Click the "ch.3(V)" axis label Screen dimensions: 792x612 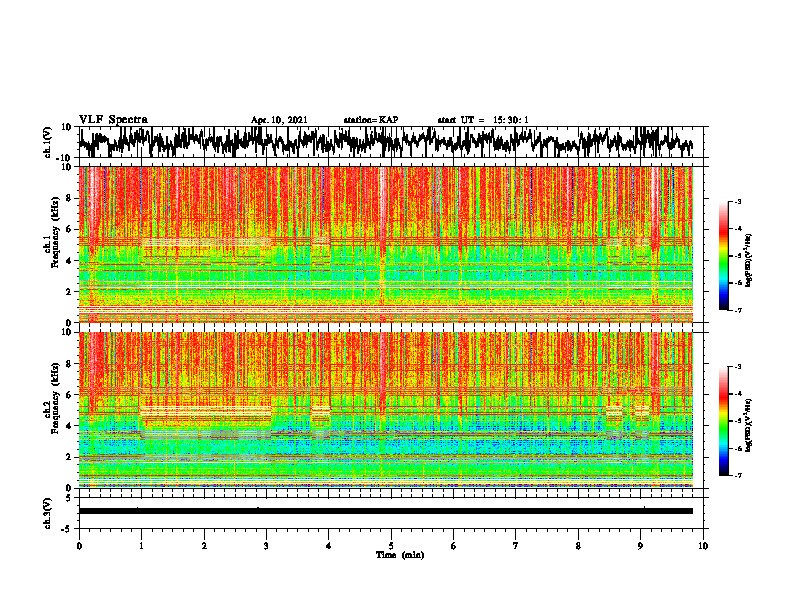pos(47,513)
